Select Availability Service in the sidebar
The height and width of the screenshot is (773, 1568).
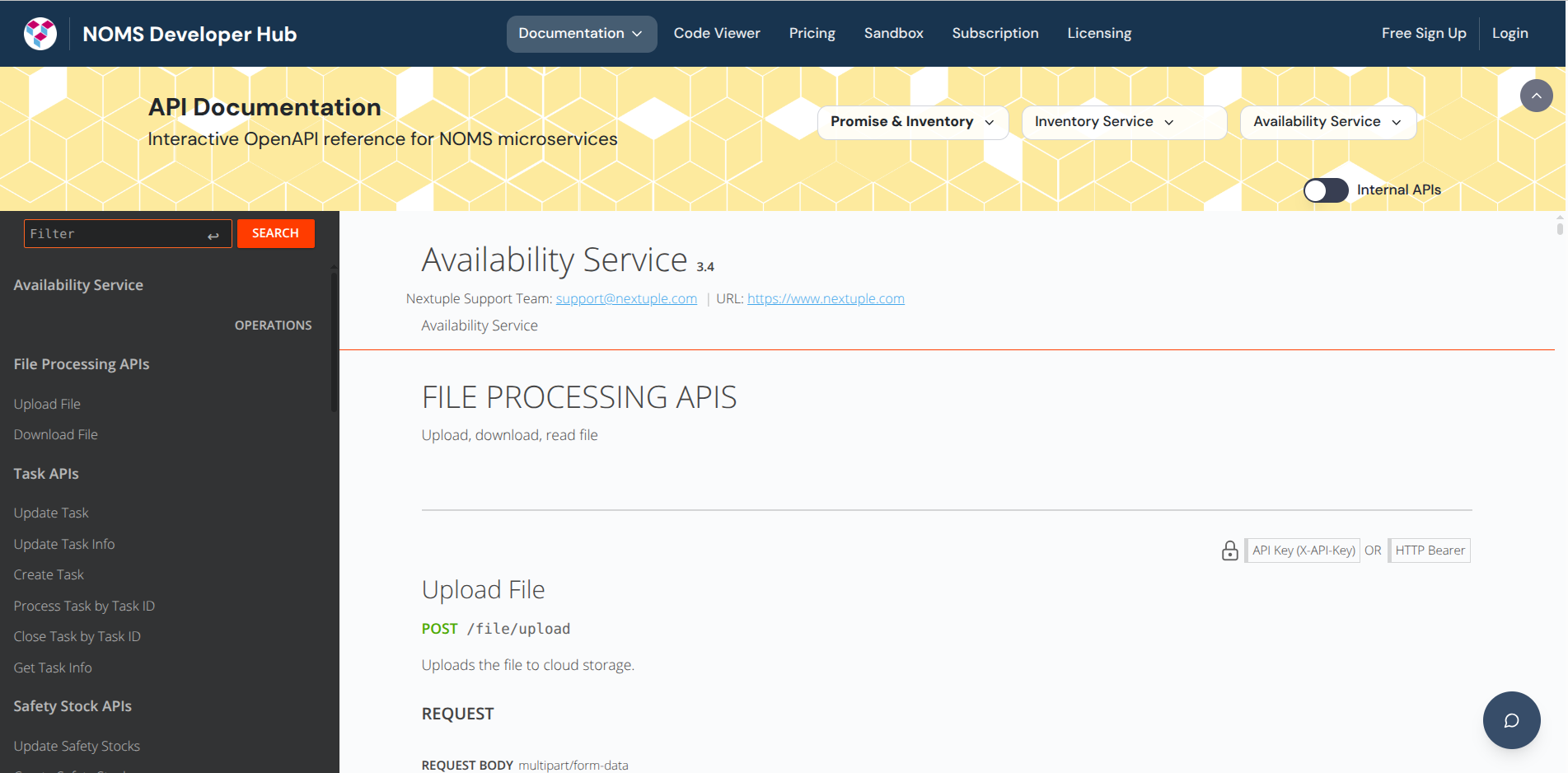78,285
